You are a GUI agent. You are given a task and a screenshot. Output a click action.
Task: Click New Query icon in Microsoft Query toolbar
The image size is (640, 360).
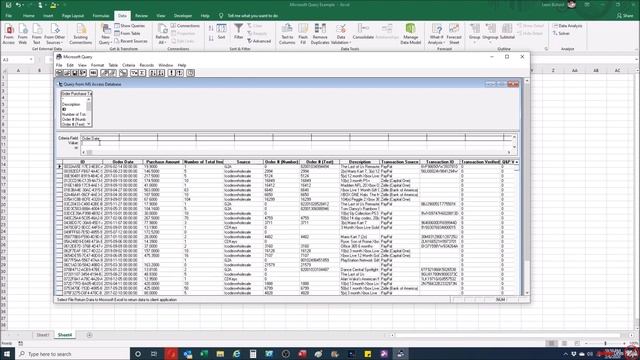[x=59, y=73]
